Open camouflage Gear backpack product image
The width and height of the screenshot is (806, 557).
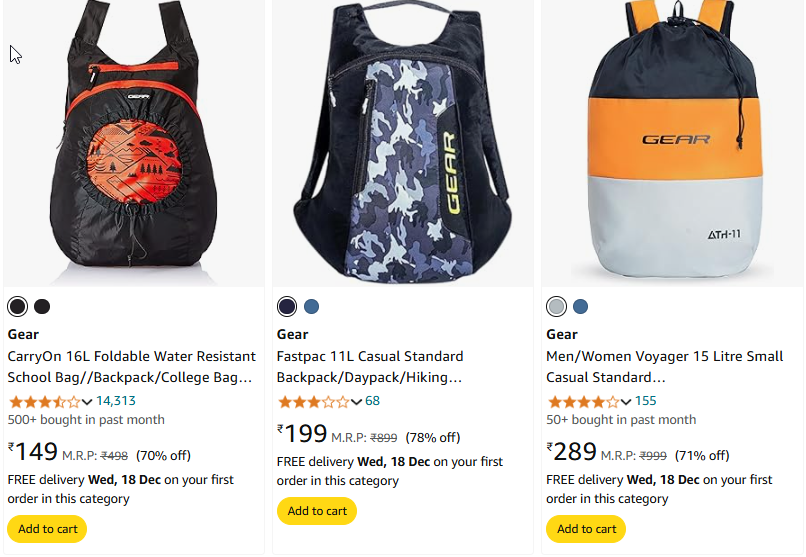[403, 143]
